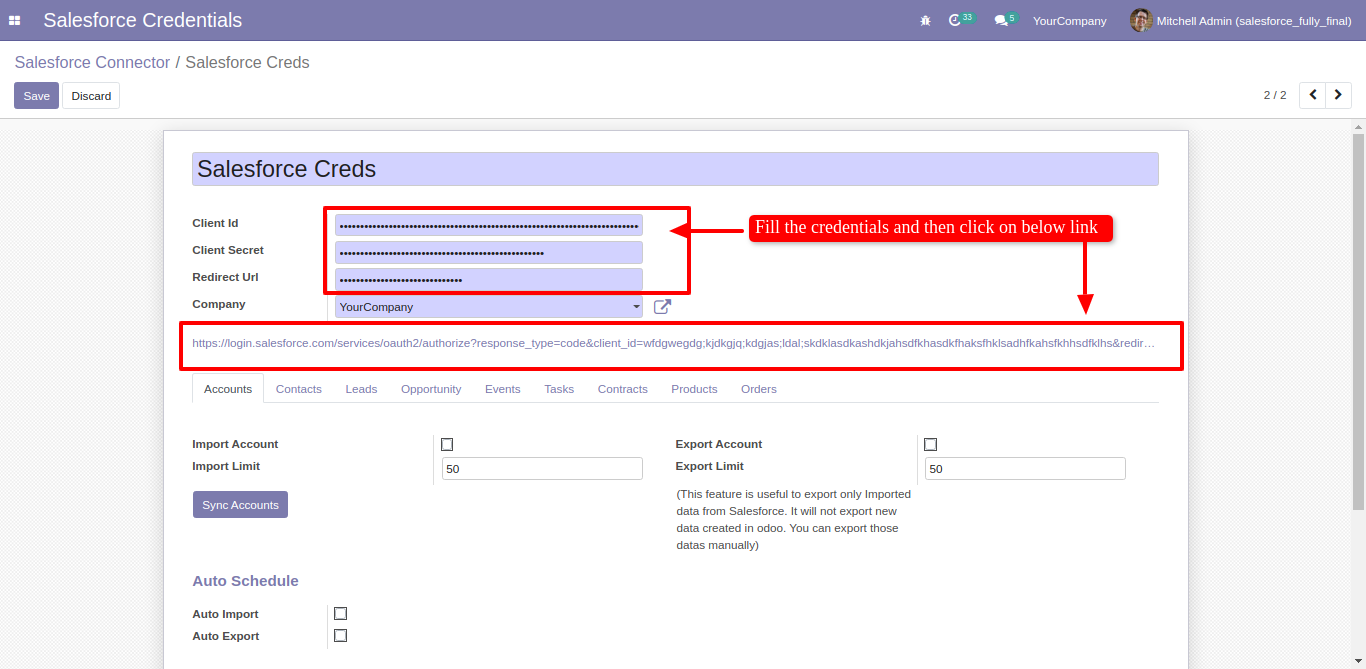Open the debug bug icon menu
1366x669 pixels.
(925, 20)
